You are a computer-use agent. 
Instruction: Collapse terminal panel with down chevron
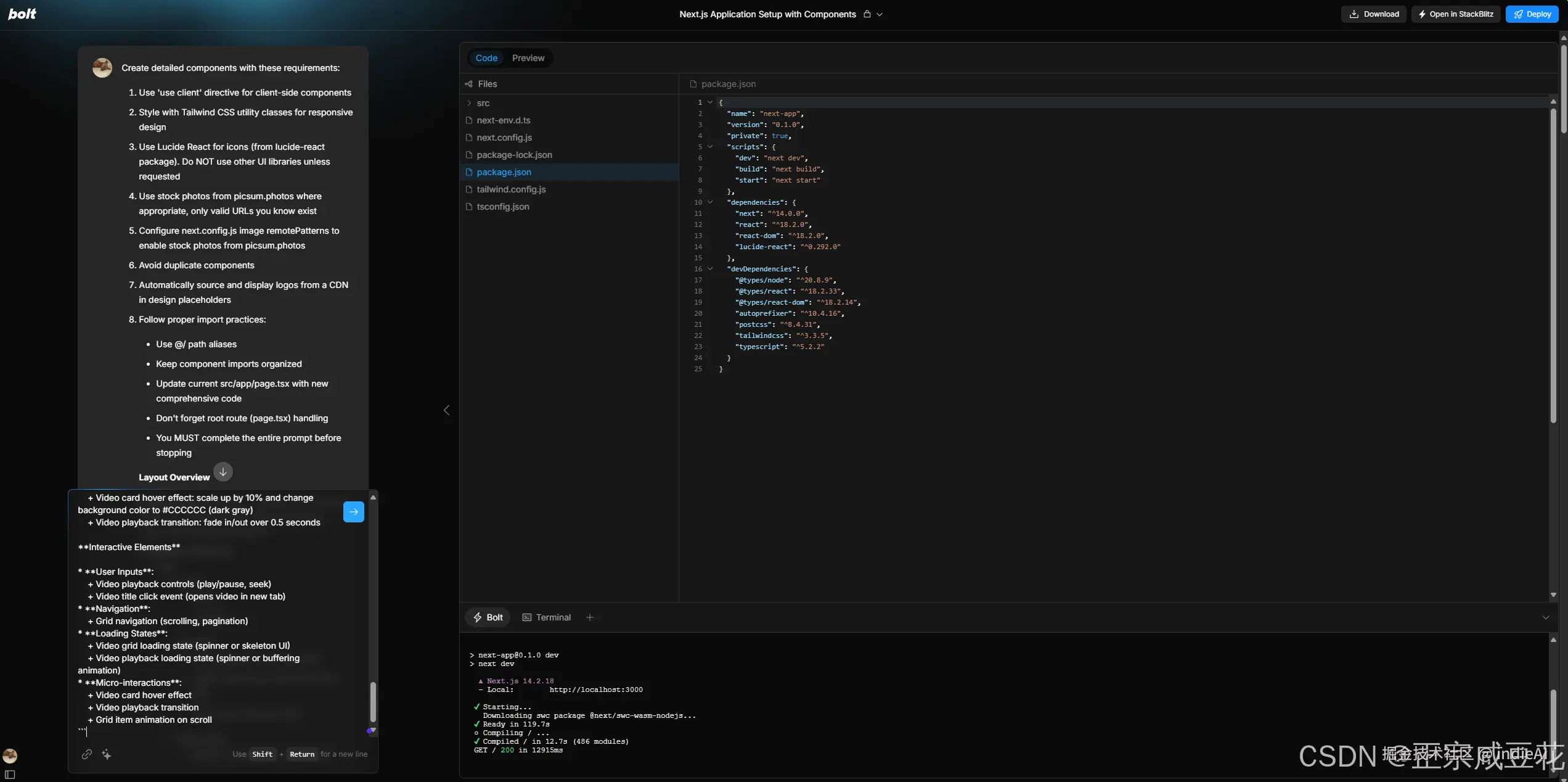[x=1545, y=617]
